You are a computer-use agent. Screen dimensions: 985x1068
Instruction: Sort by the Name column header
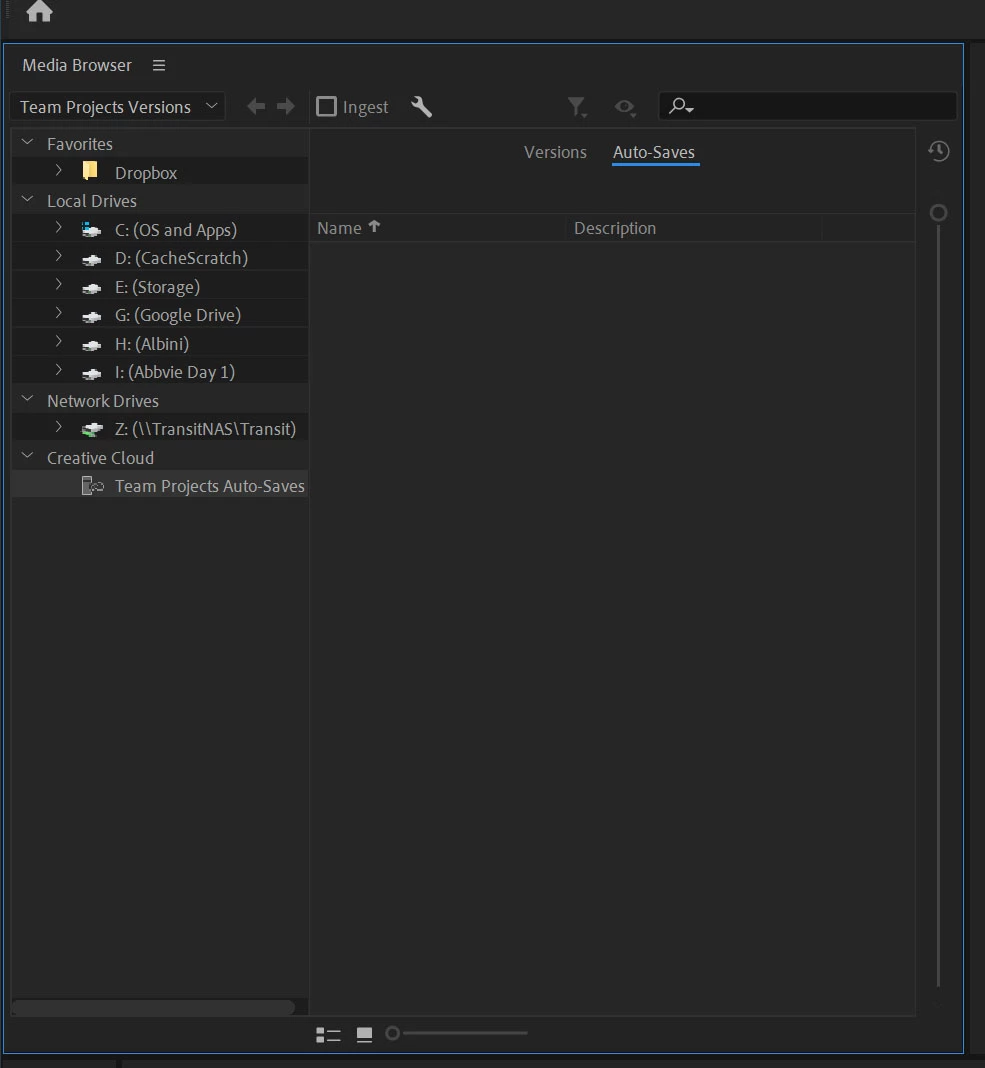coord(339,228)
